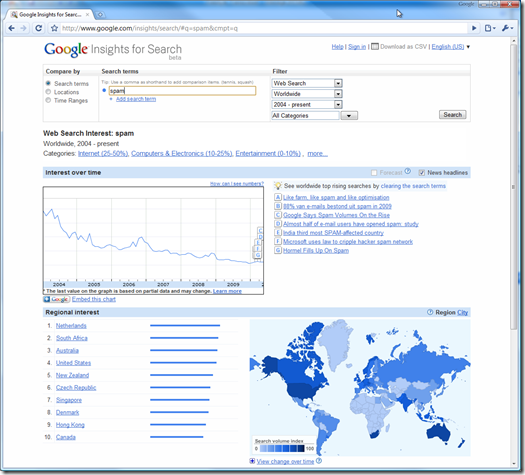Select the Locations radio button
The image size is (525, 475).
click(x=48, y=92)
